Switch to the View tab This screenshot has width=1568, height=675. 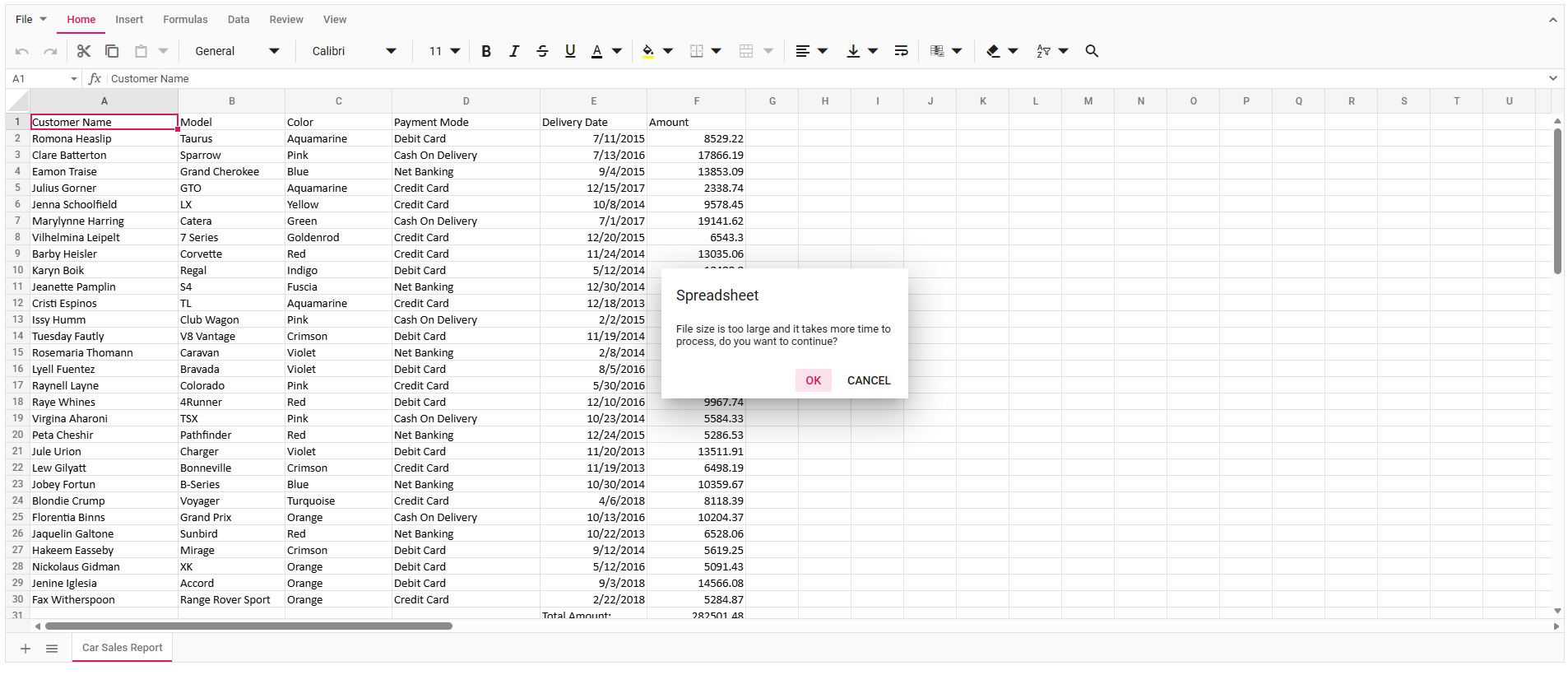[x=335, y=19]
